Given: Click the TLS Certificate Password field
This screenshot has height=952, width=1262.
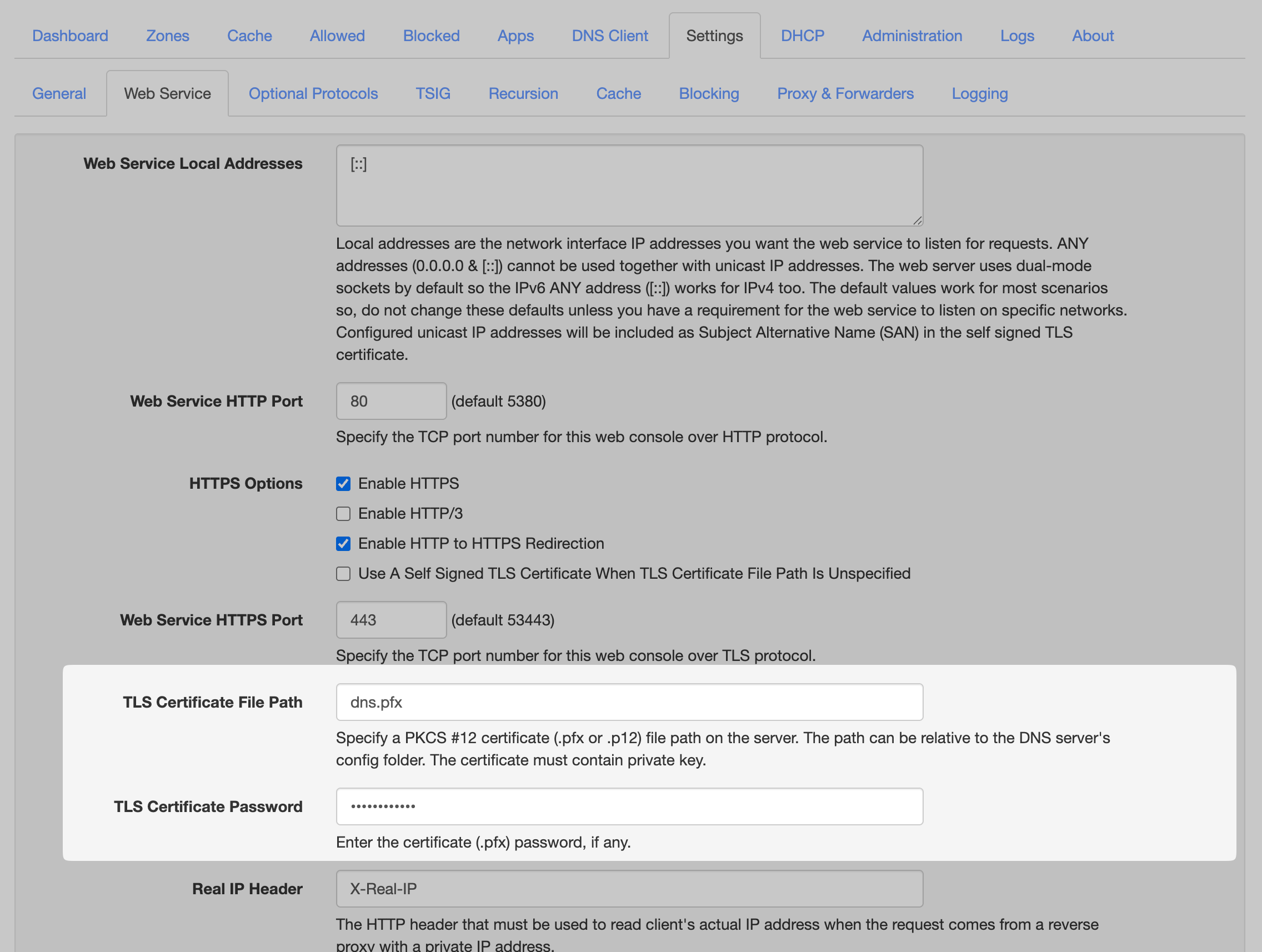Looking at the screenshot, I should (x=629, y=806).
